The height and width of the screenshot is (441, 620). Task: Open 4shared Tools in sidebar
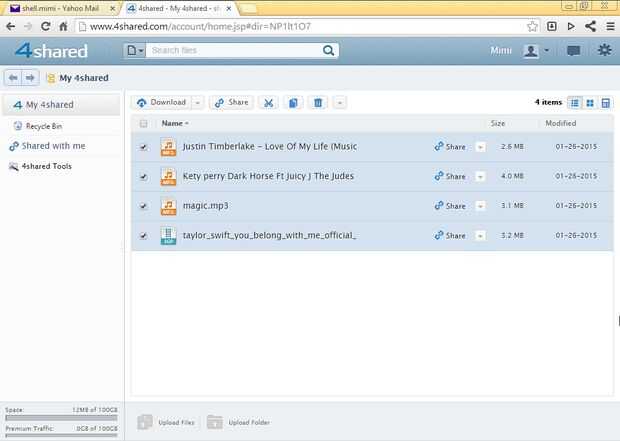(x=40, y=166)
